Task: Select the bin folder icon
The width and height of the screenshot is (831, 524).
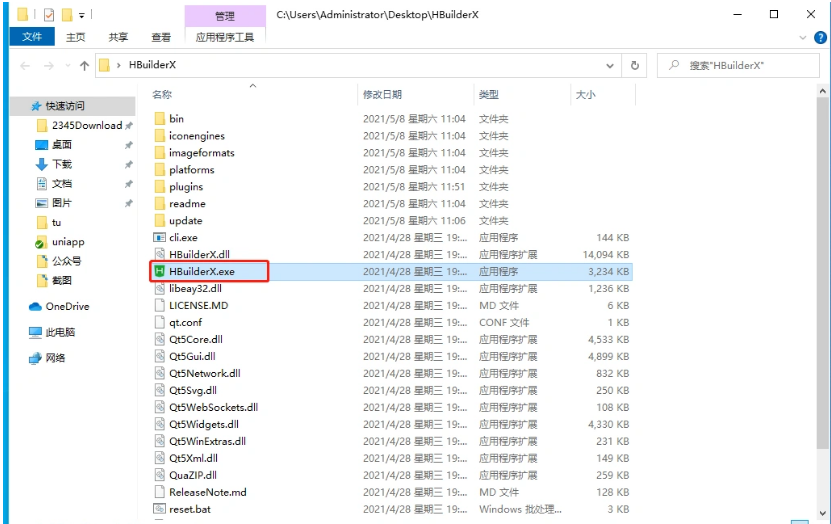Action: point(160,119)
